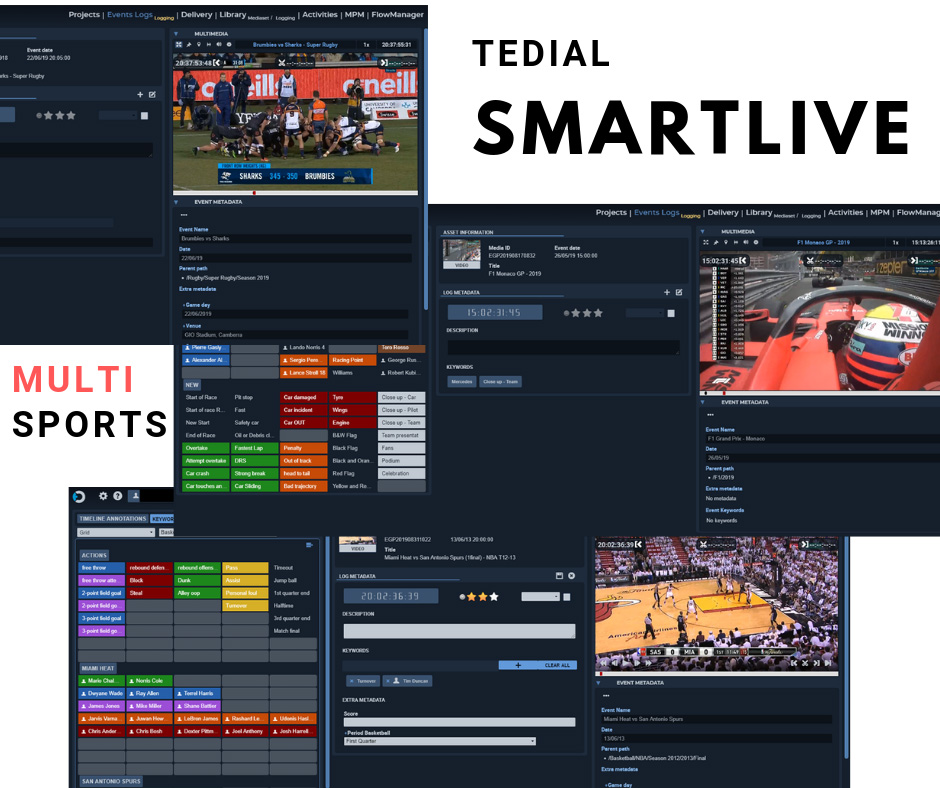Screen dimensions: 940x788
Task: Toggle the Close up - Car keyword
Action: [401, 397]
